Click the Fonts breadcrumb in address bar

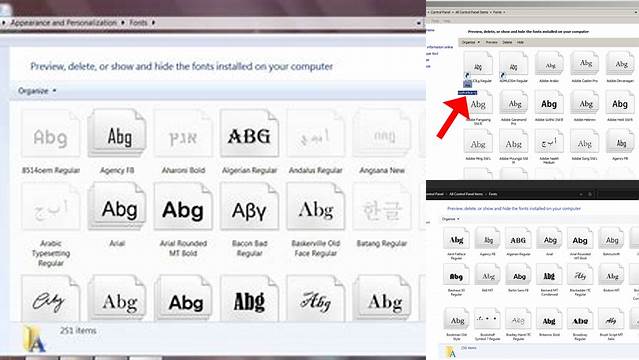138,22
